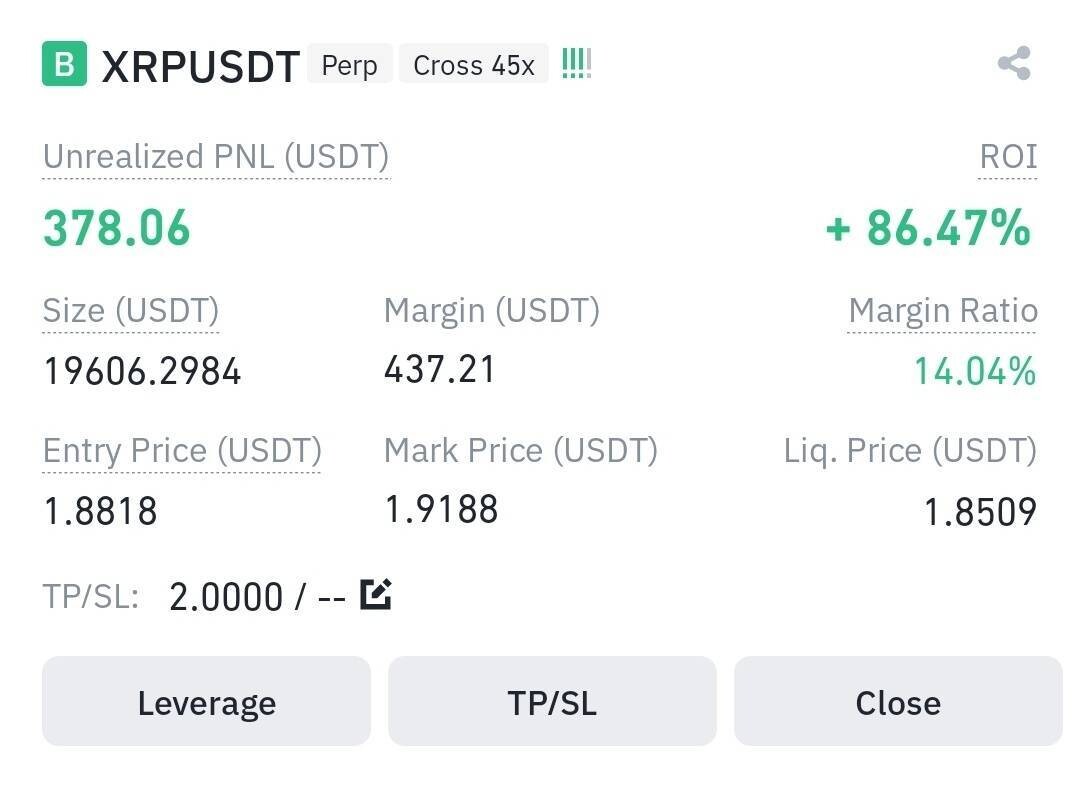This screenshot has height=787, width=1080.
Task: Tap the Perp contract tag
Action: [x=349, y=65]
